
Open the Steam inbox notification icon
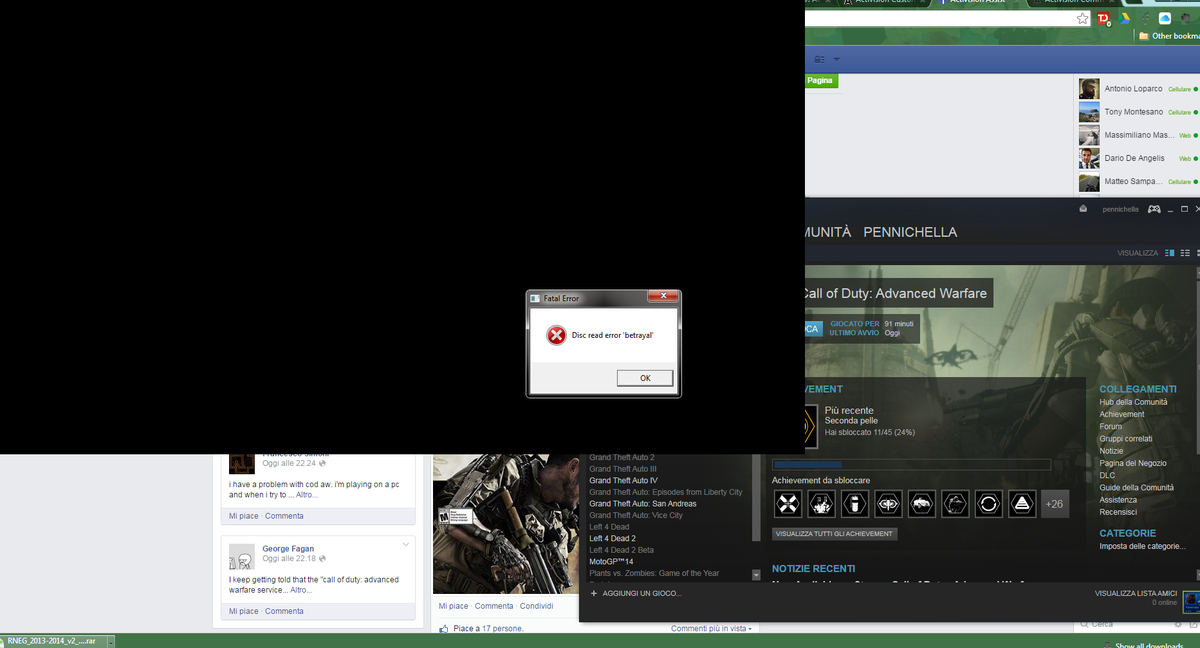click(x=1082, y=209)
